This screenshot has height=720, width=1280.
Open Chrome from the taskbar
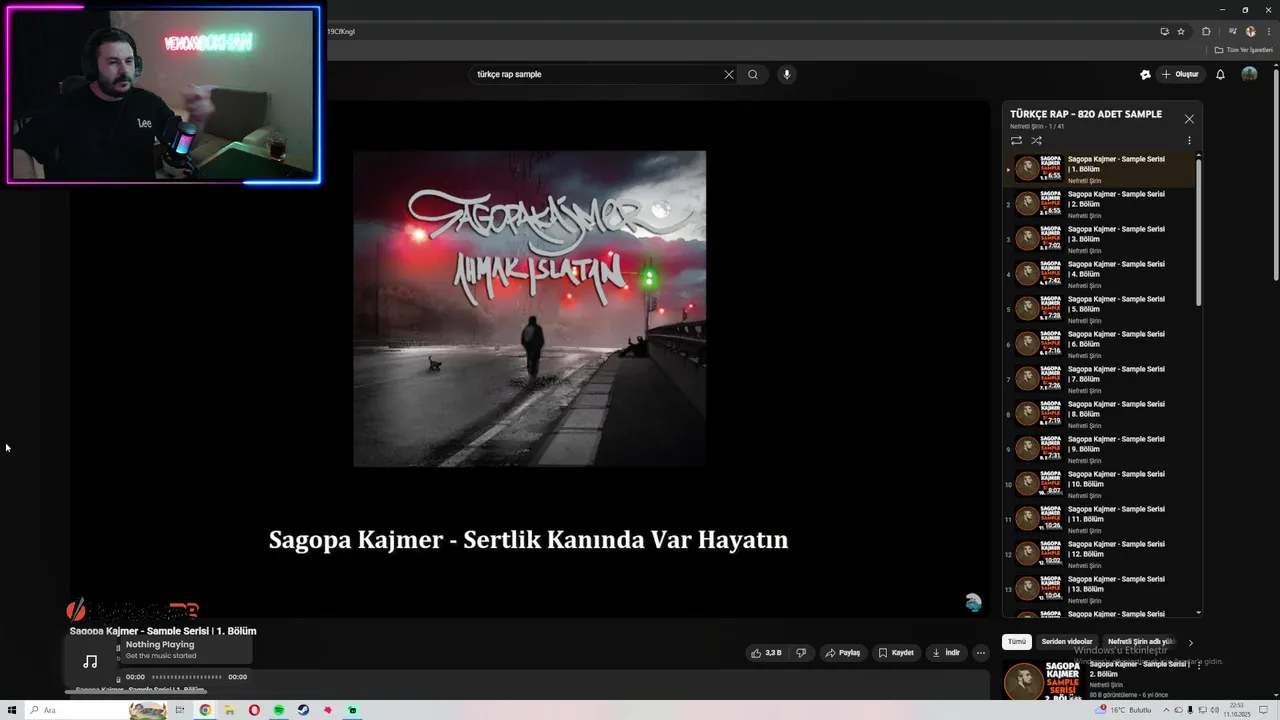click(x=205, y=710)
